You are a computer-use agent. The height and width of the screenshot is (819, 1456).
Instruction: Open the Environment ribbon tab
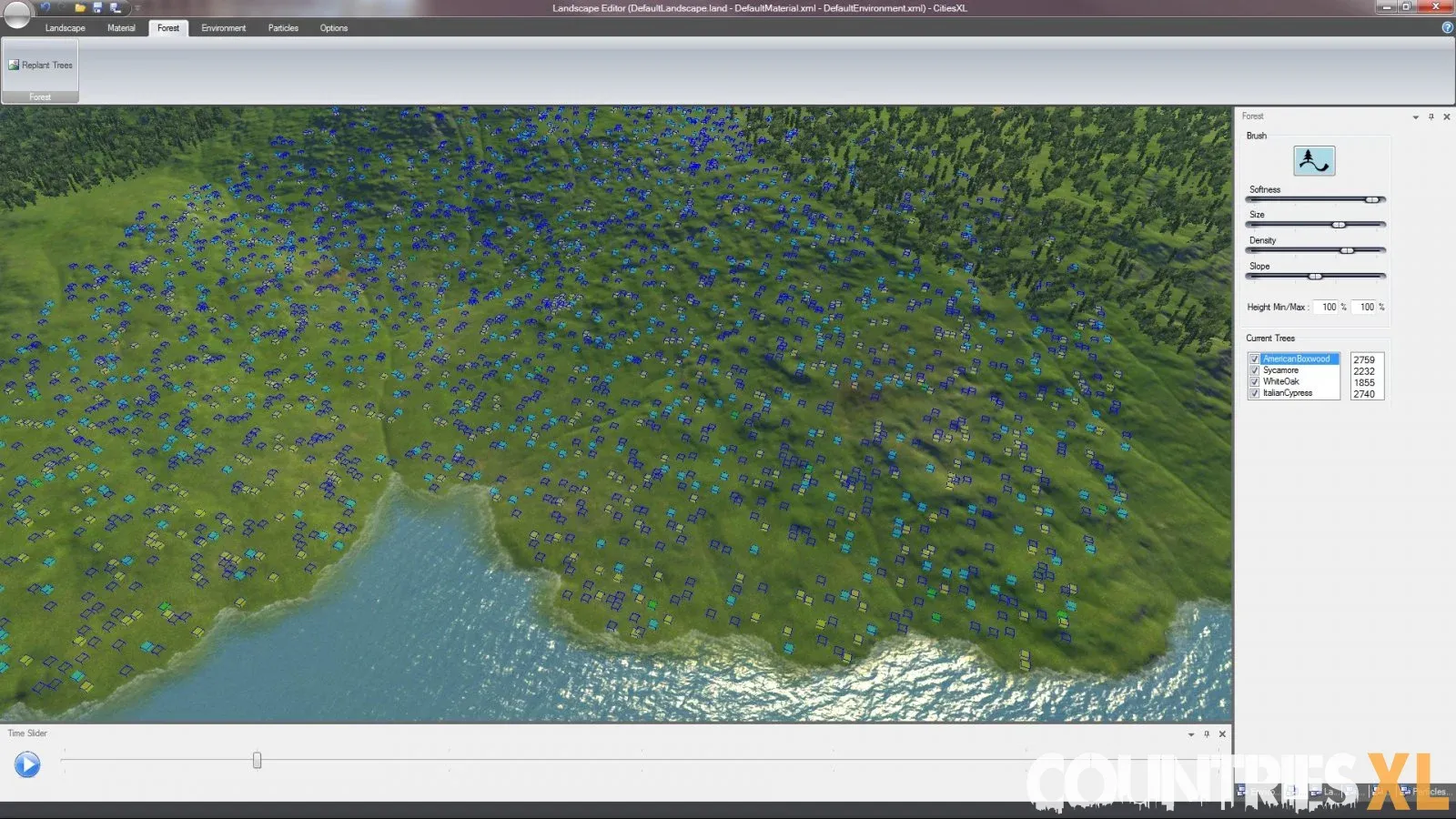click(223, 28)
